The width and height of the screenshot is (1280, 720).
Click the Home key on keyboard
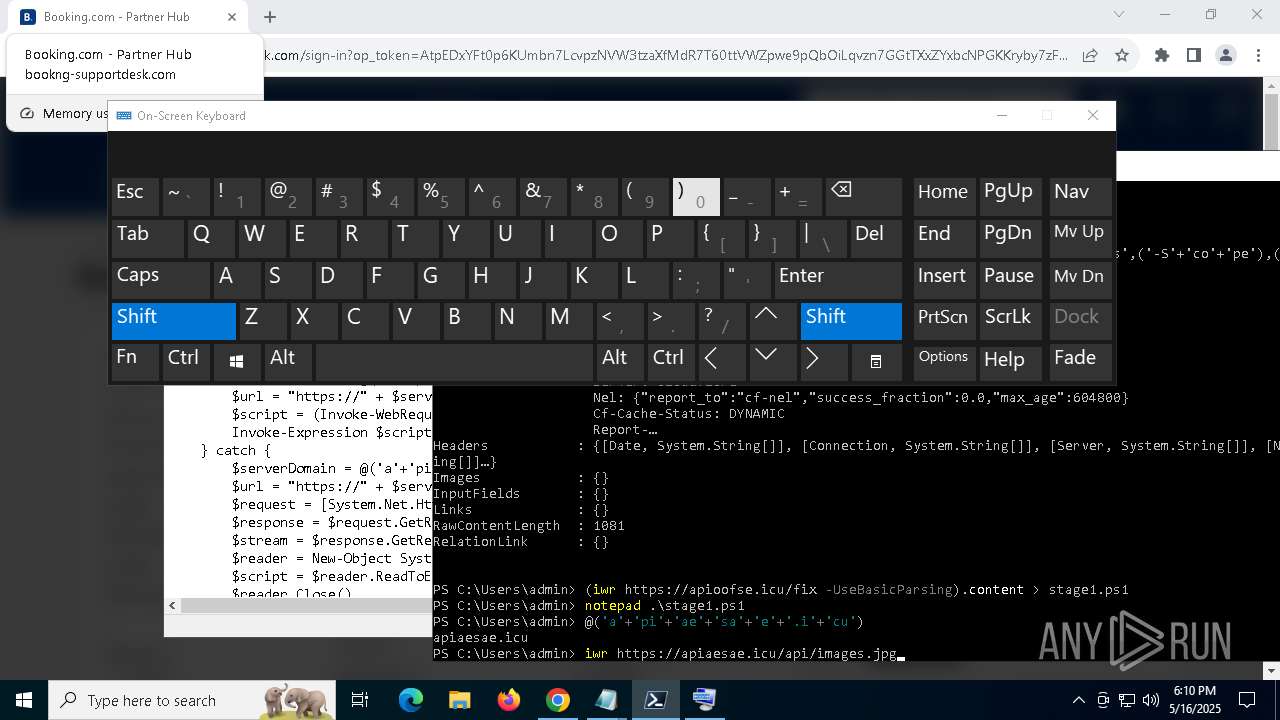point(944,196)
